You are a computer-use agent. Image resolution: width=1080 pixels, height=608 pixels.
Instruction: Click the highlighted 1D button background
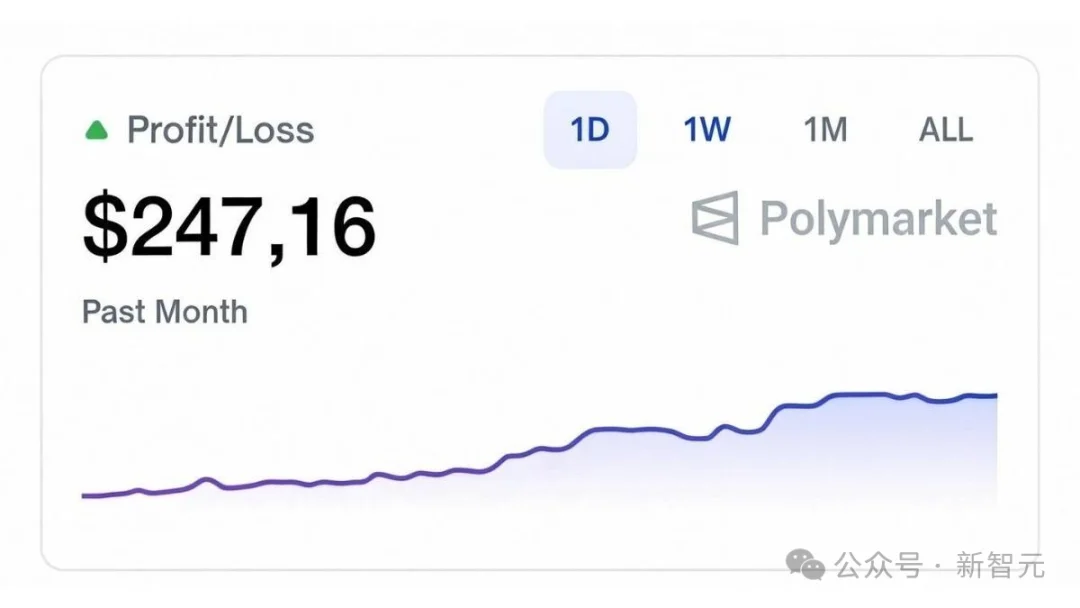coord(589,130)
